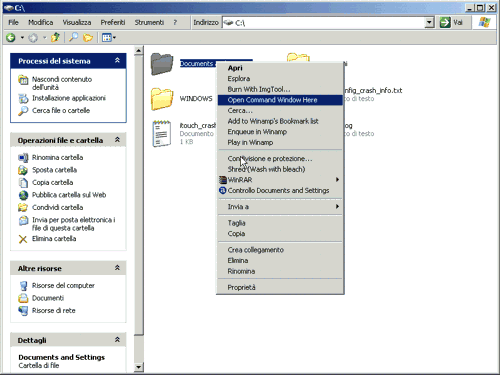Go up one folder level icon
Image resolution: width=500 pixels, height=375 pixels.
[55, 37]
